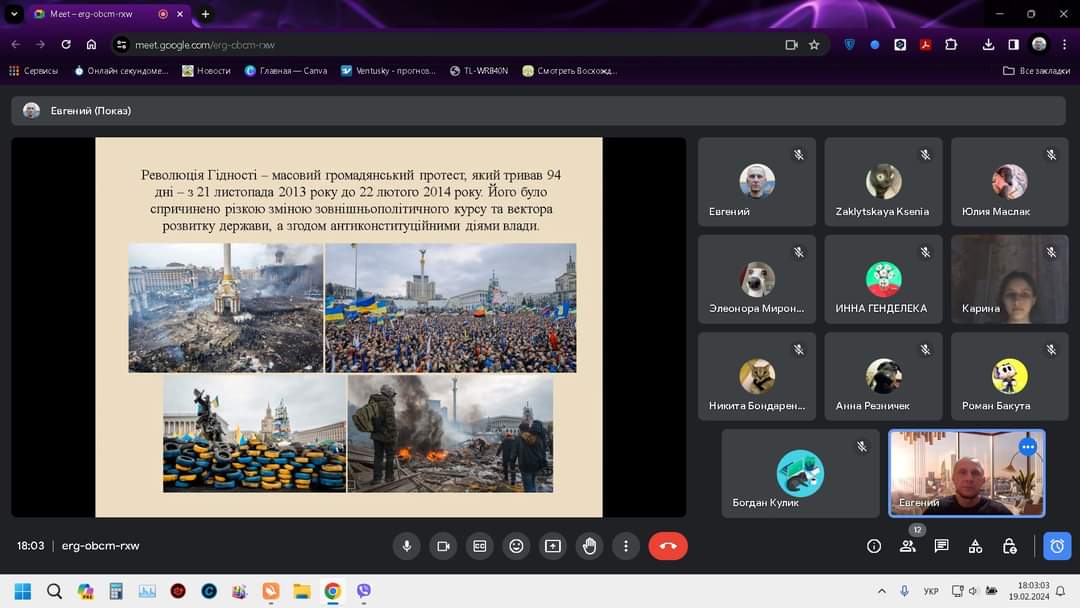Open the emoji reactions panel
Viewport: 1080px width, 608px height.
tap(516, 546)
